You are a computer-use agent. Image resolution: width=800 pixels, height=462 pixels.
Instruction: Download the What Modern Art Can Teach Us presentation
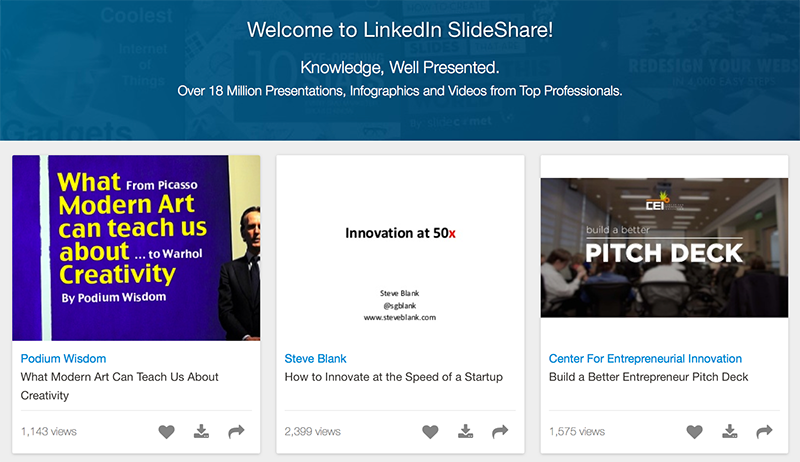click(x=201, y=431)
